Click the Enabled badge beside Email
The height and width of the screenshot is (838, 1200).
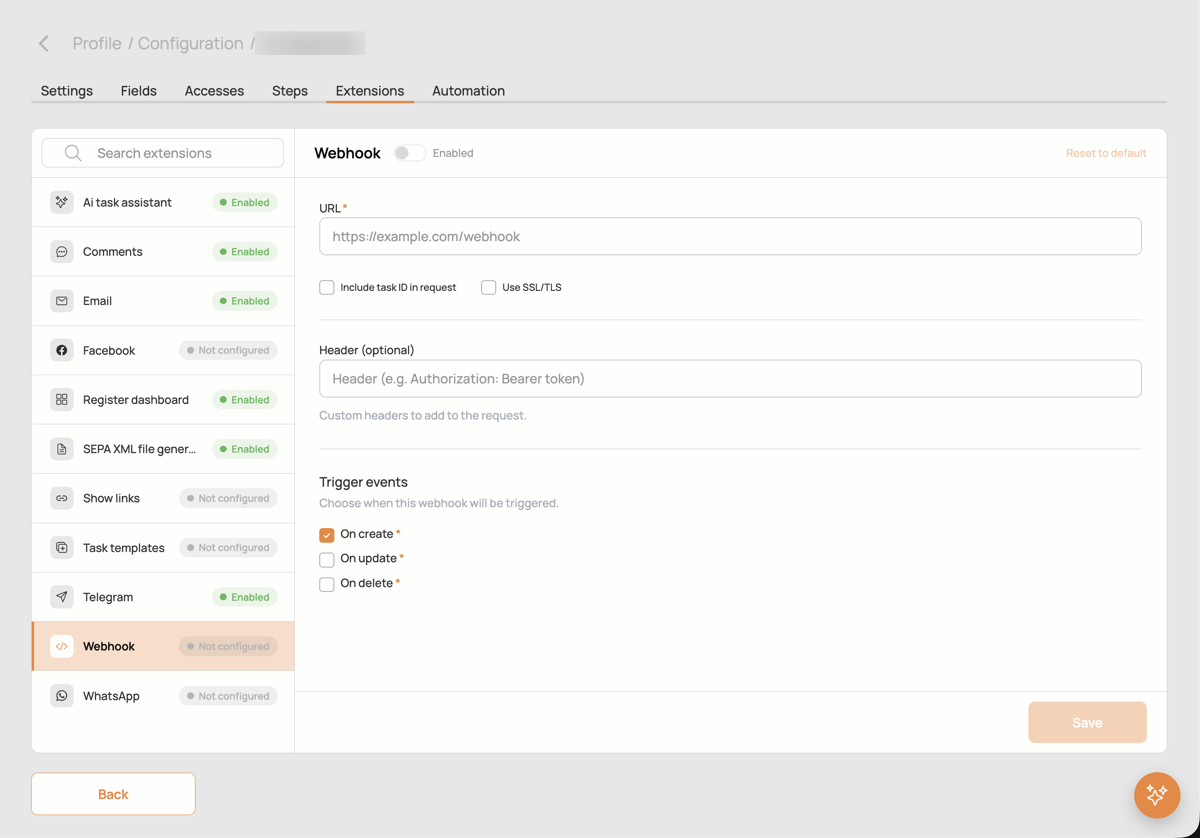click(245, 301)
